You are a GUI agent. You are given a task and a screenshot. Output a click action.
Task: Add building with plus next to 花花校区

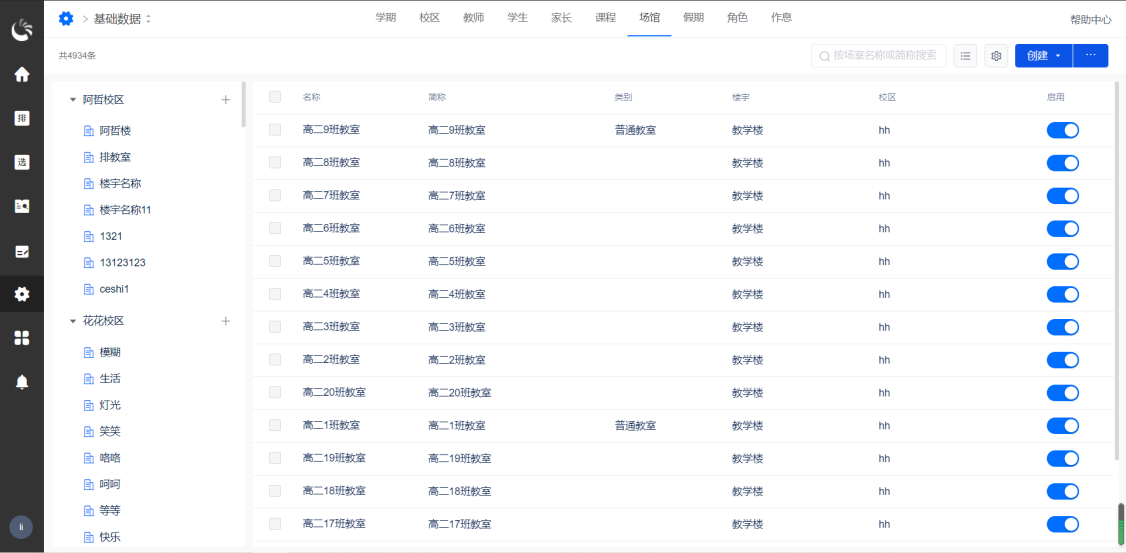pyautogui.click(x=225, y=321)
